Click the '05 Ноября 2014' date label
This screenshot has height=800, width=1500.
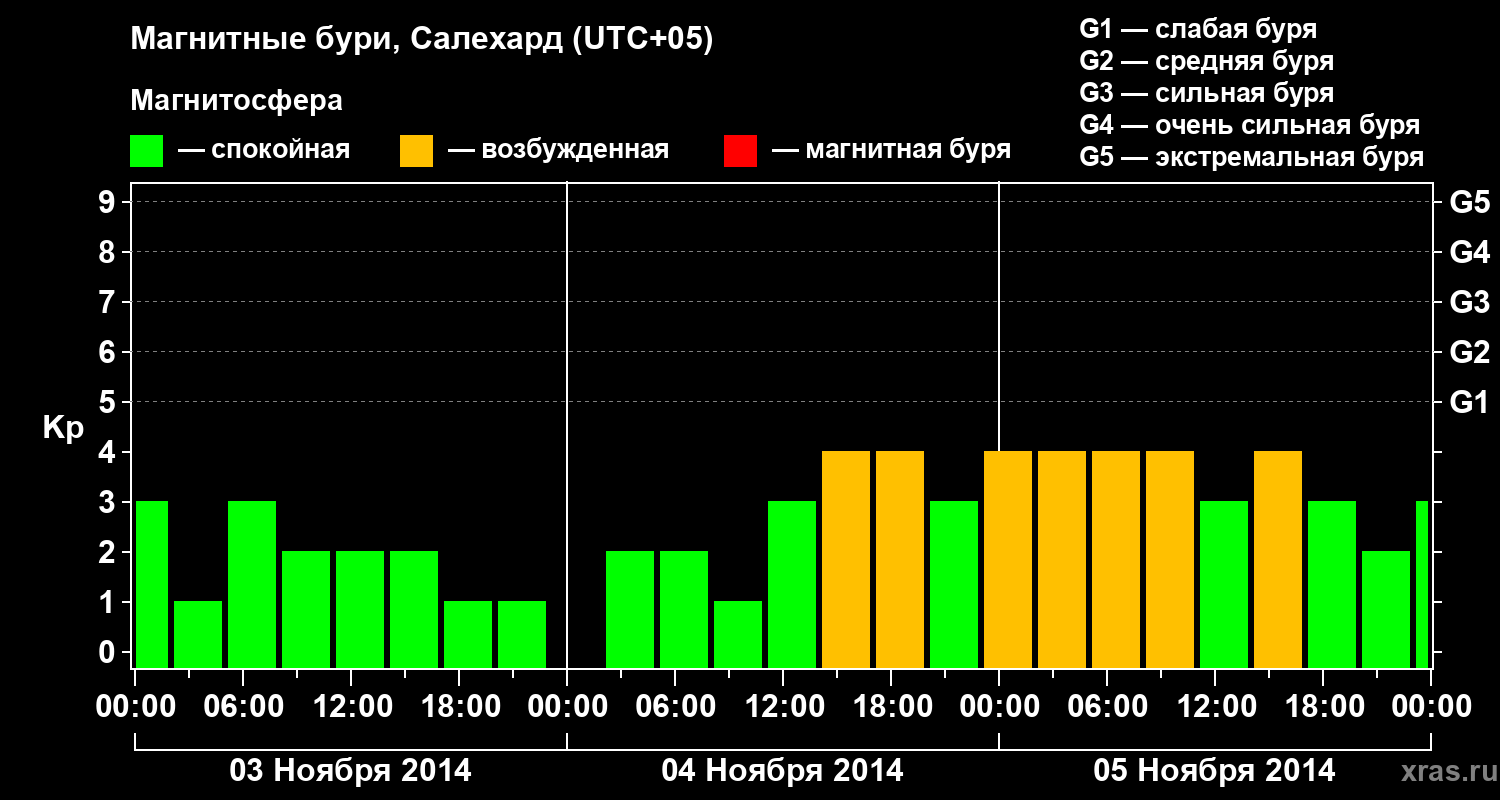1214,770
